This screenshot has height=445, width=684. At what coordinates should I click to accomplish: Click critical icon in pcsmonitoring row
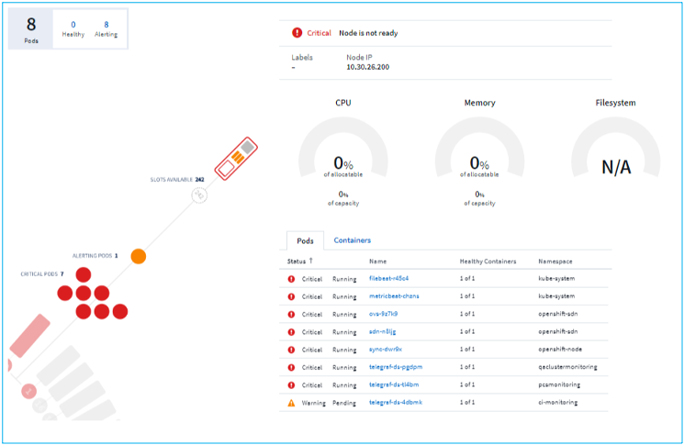pyautogui.click(x=291, y=385)
